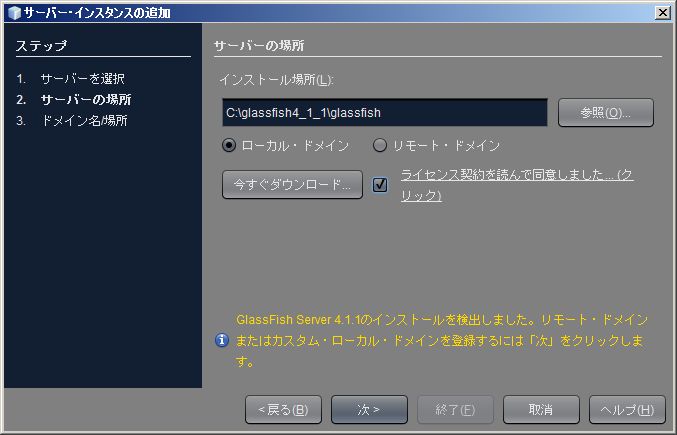Proceed with the 次 > button

pos(369,410)
